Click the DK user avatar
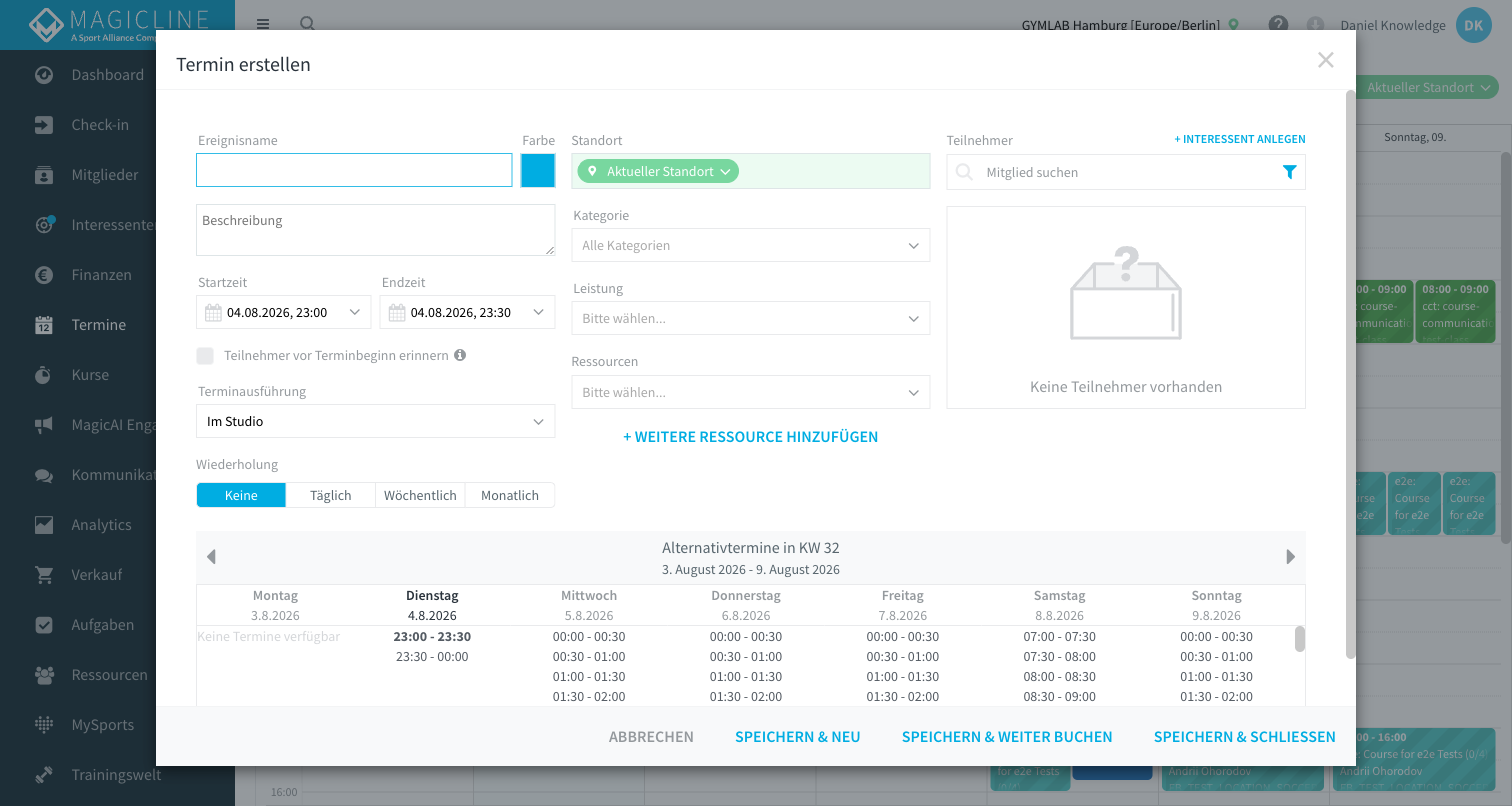The image size is (1512, 806). (1473, 25)
